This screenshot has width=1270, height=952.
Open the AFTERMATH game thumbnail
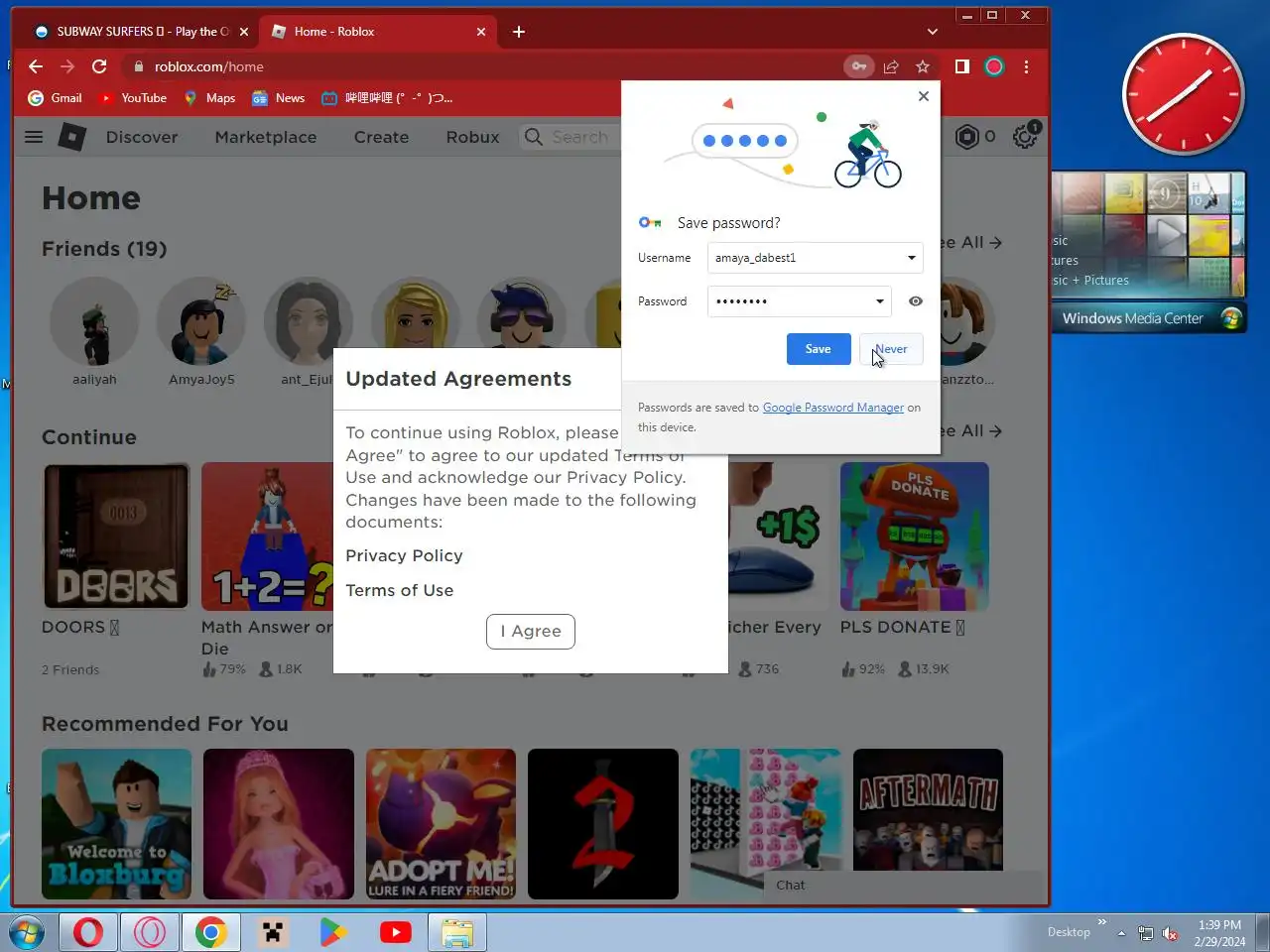pos(928,810)
